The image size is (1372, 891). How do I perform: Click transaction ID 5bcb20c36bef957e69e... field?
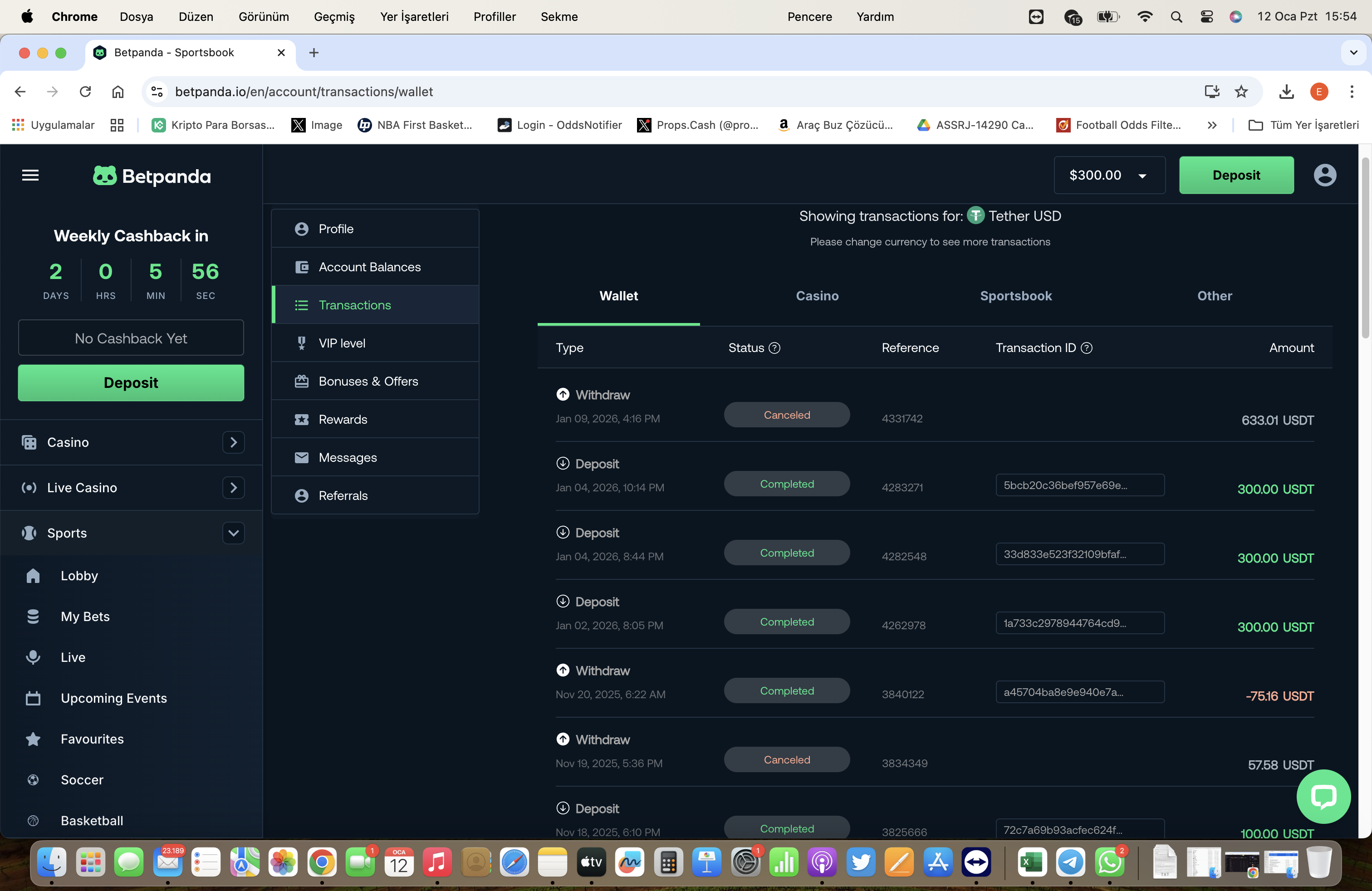[x=1080, y=485]
